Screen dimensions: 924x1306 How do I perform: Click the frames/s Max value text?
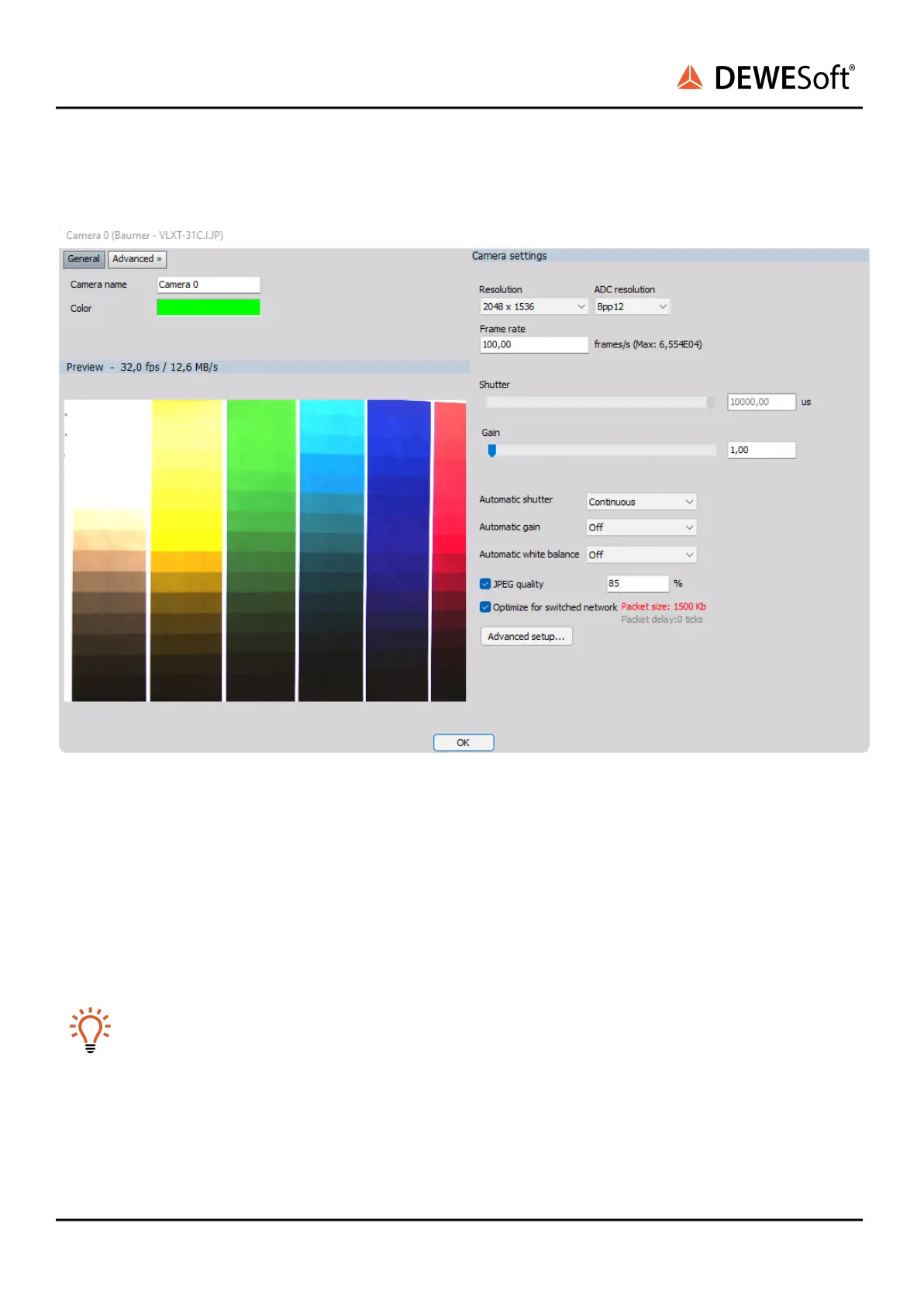pos(648,344)
